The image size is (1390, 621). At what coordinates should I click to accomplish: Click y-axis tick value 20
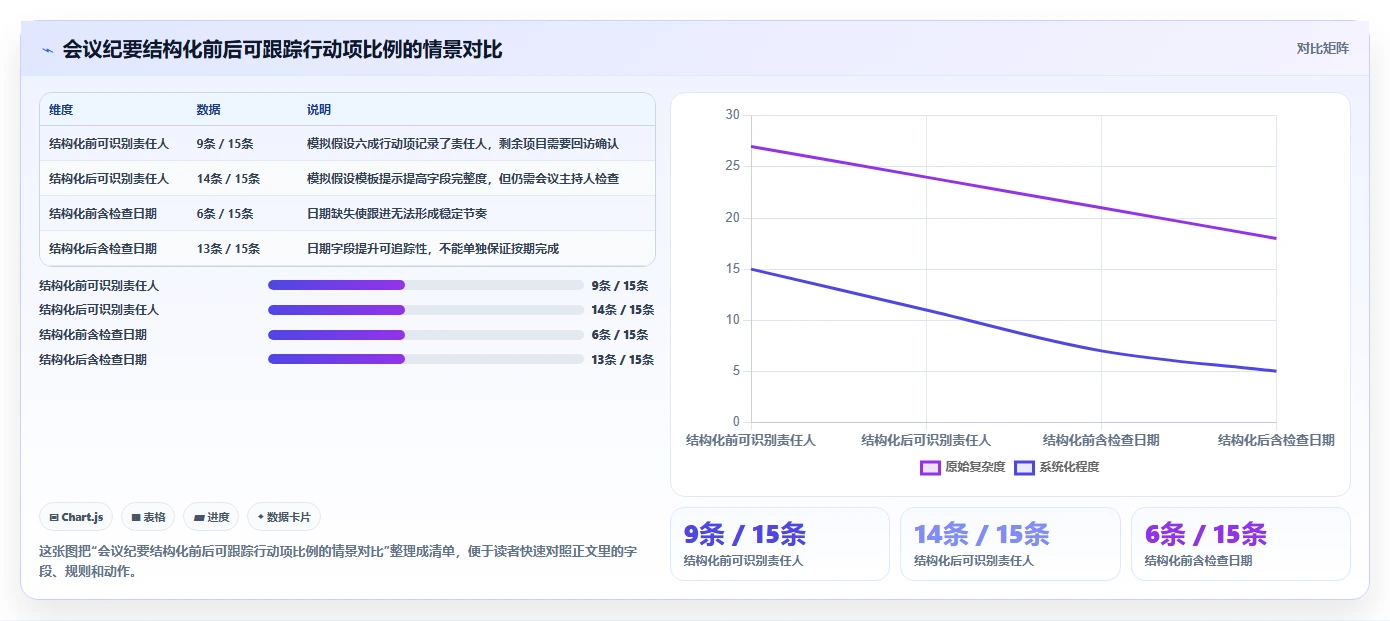733,217
